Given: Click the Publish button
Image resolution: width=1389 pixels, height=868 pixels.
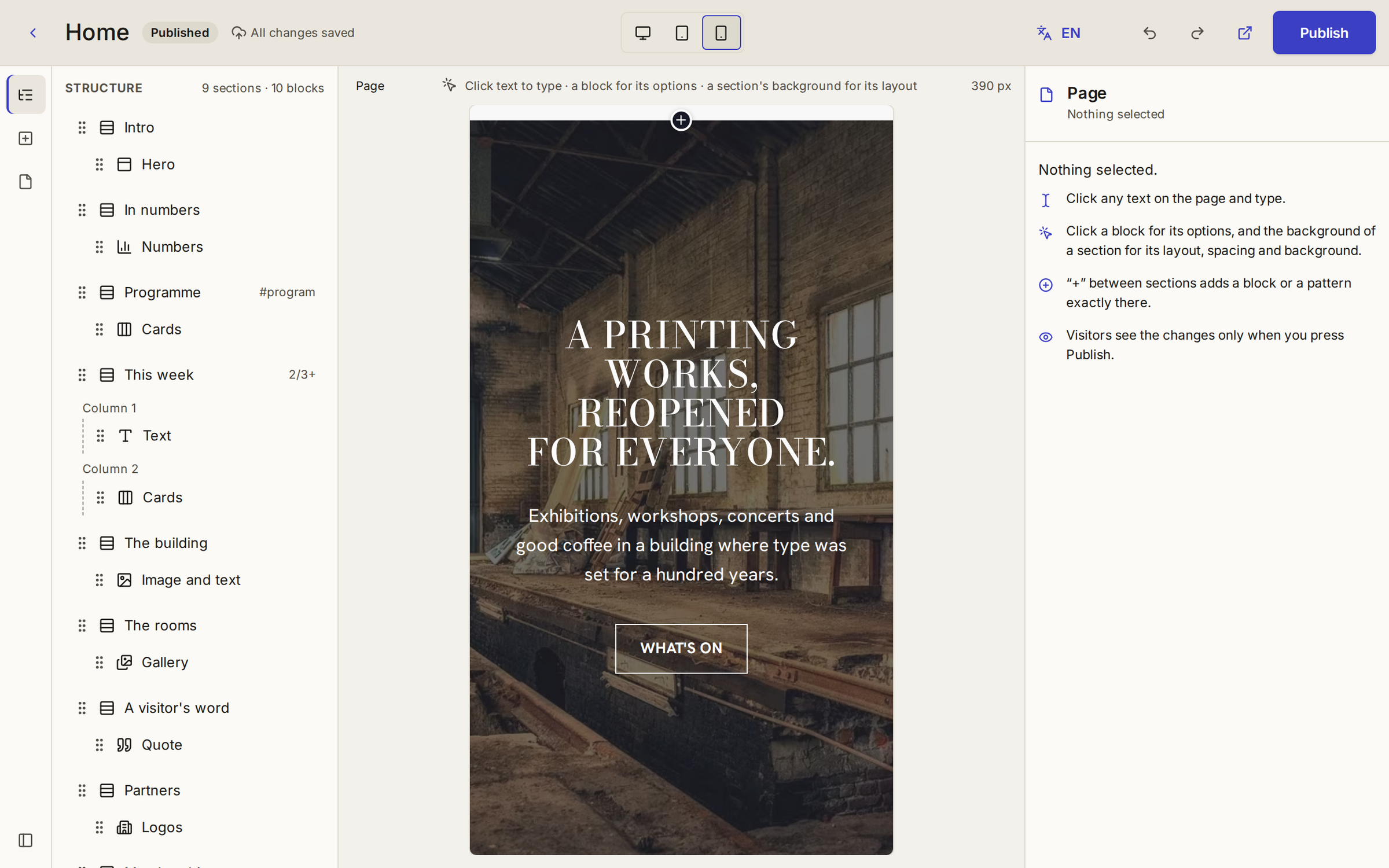Looking at the screenshot, I should pos(1324,33).
